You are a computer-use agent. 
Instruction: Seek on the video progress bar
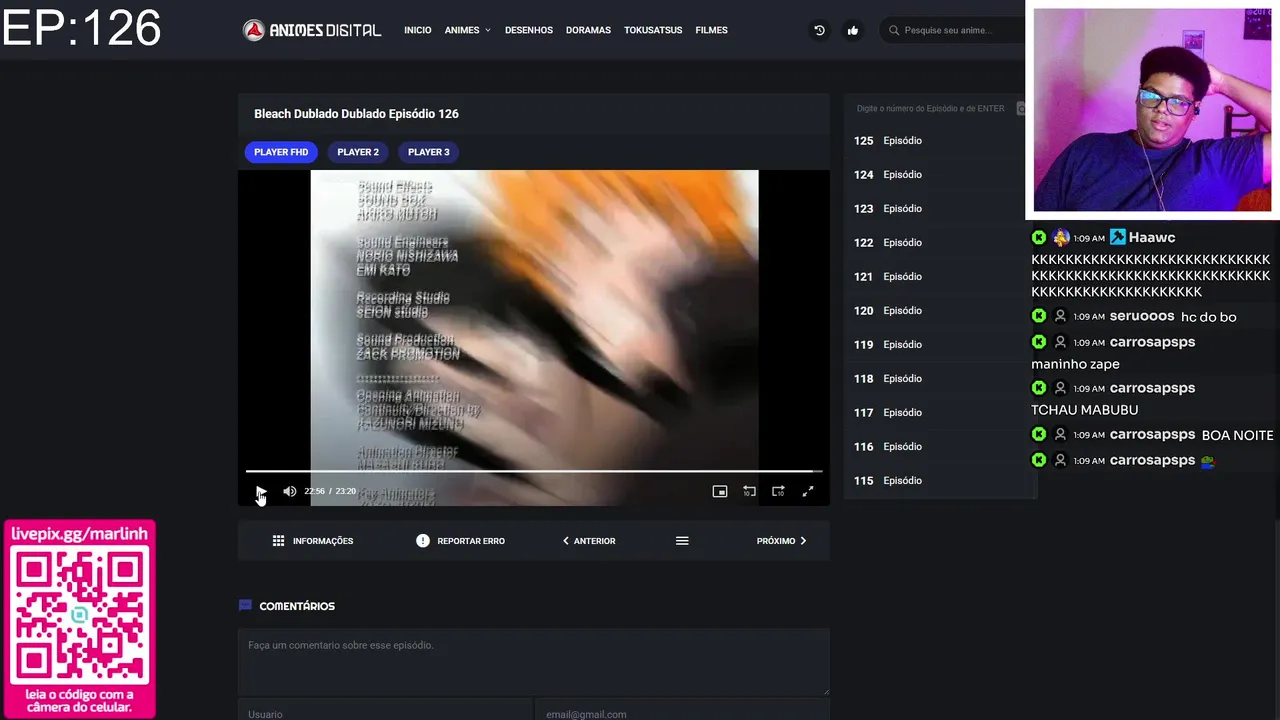[534, 471]
